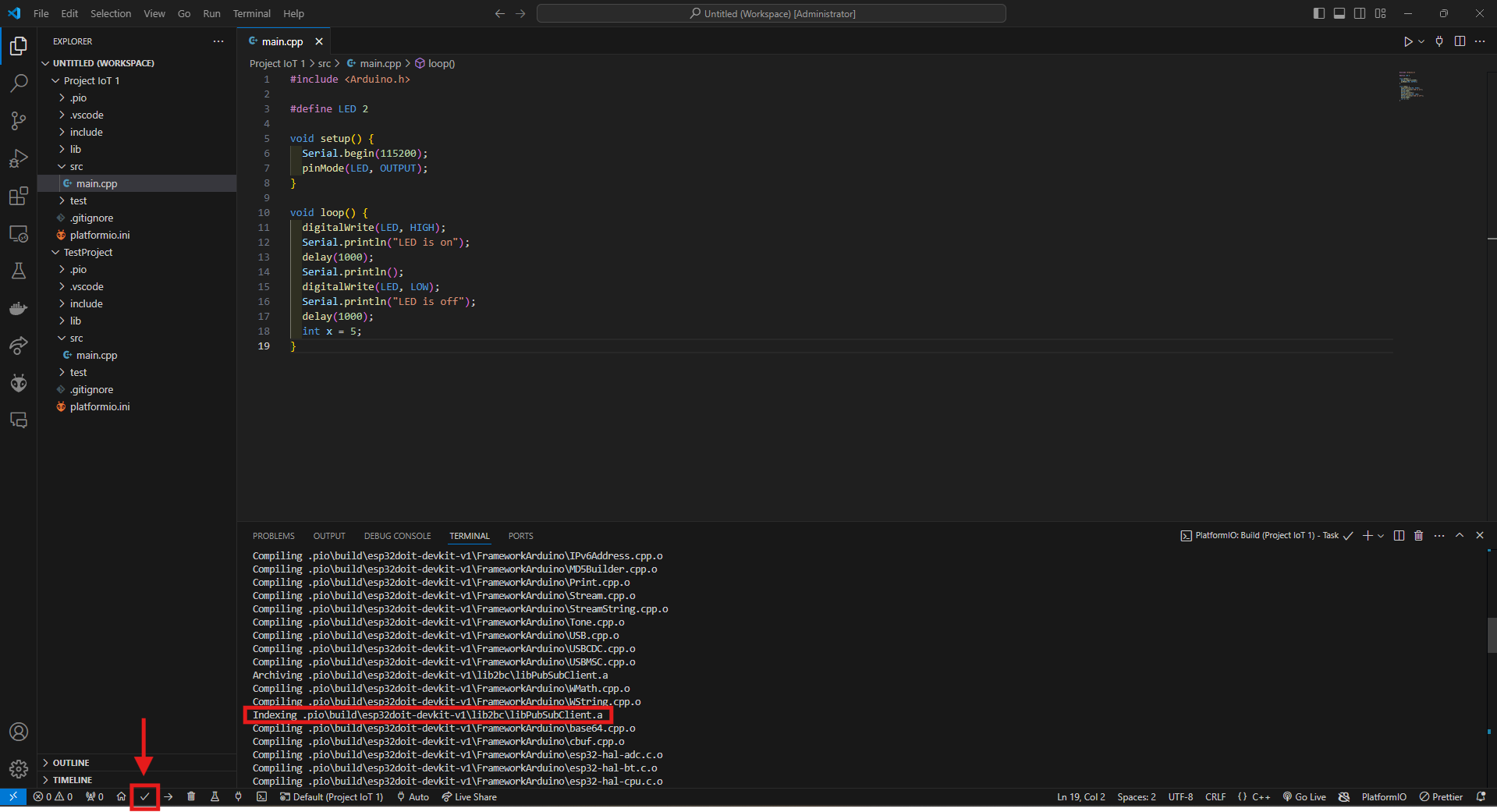This screenshot has width=1497, height=812.
Task: Click the Live Share status bar button
Action: pos(469,796)
